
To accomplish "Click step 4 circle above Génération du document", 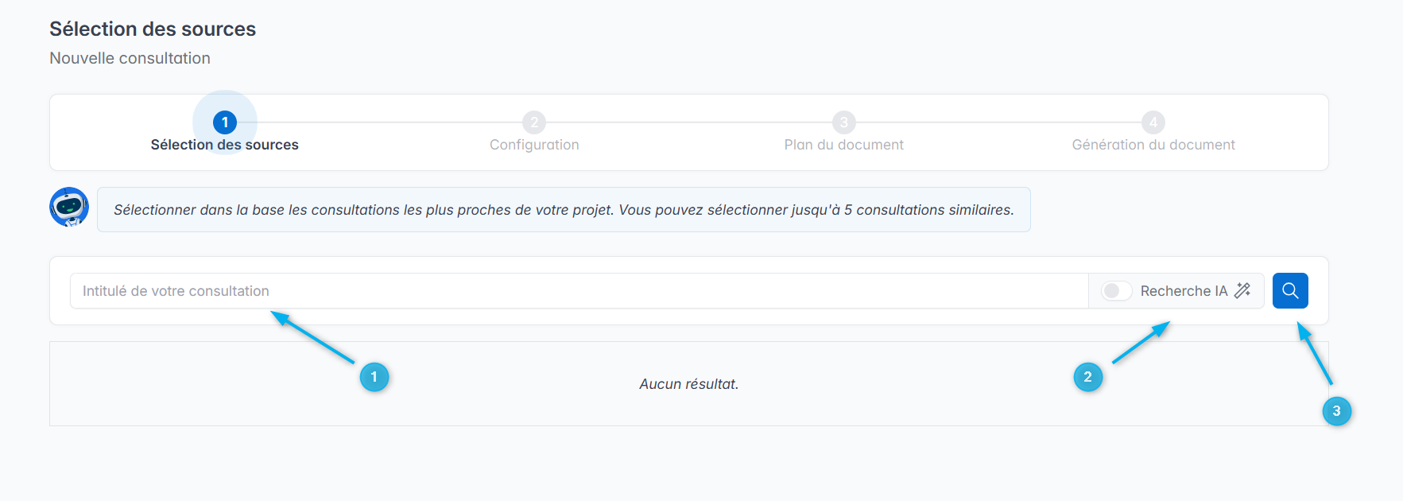I will point(1153,122).
